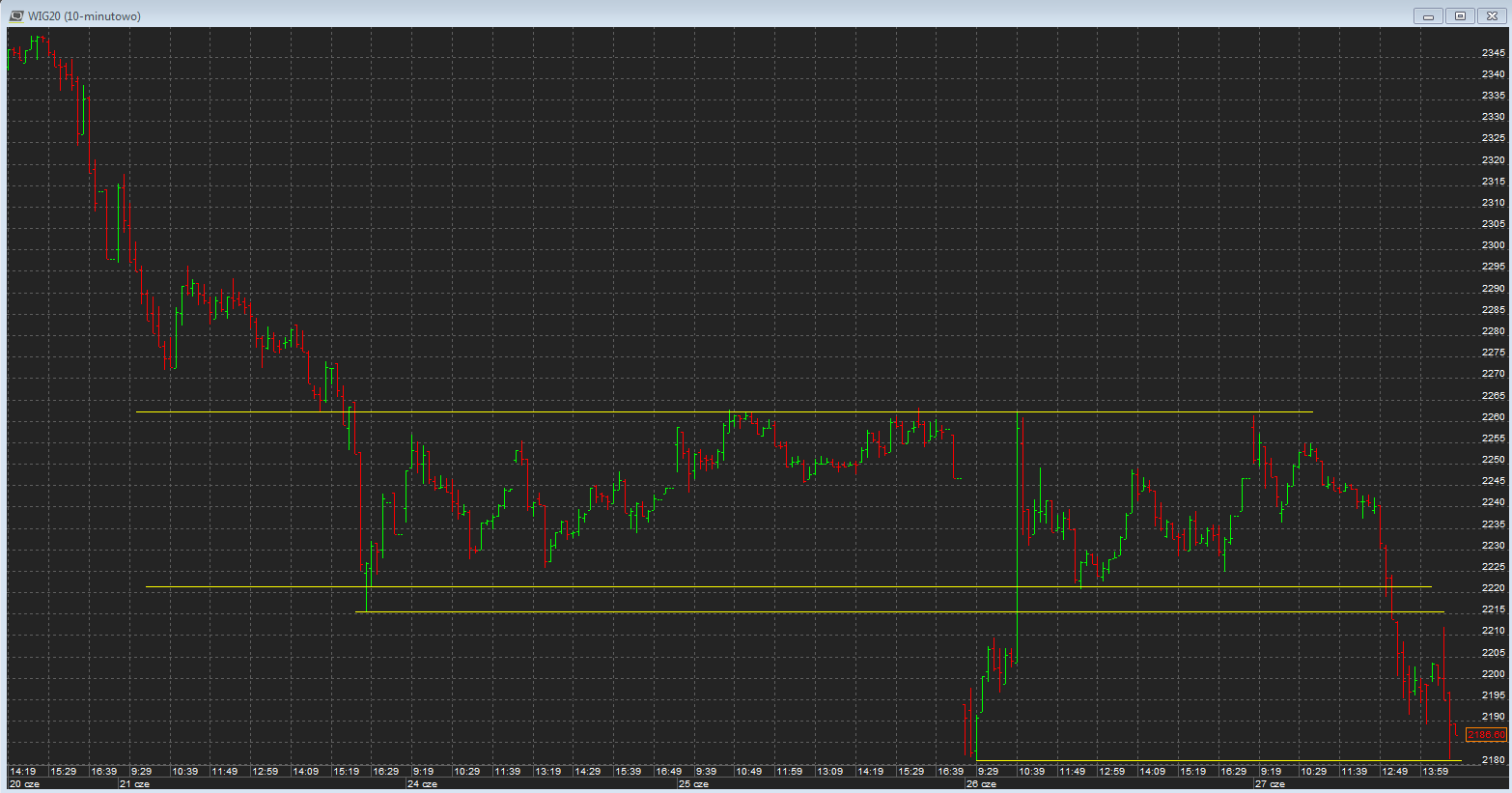Click the 14:19 time label on axis

coord(23,771)
